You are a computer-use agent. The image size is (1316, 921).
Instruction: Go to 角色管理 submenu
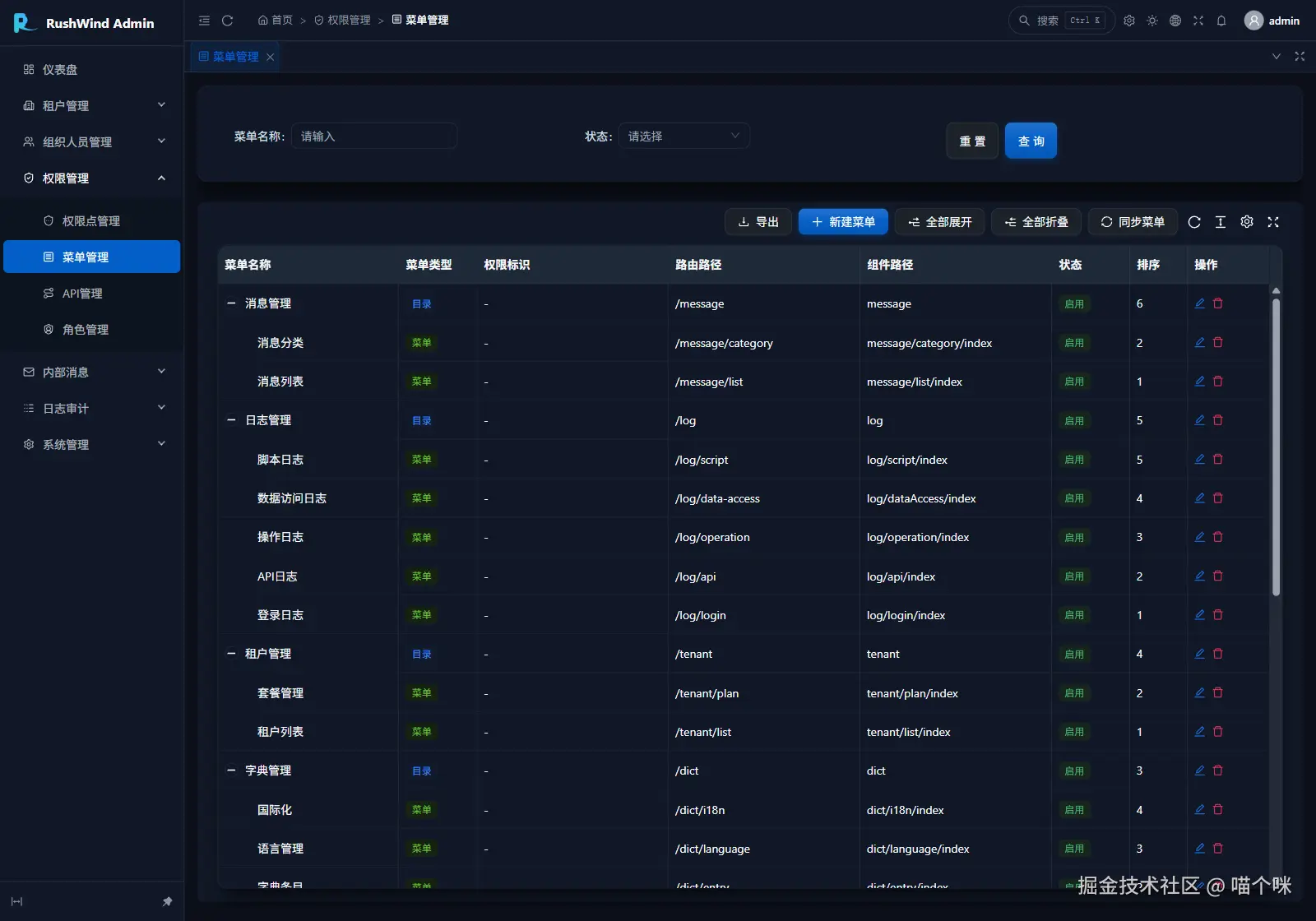[92, 329]
